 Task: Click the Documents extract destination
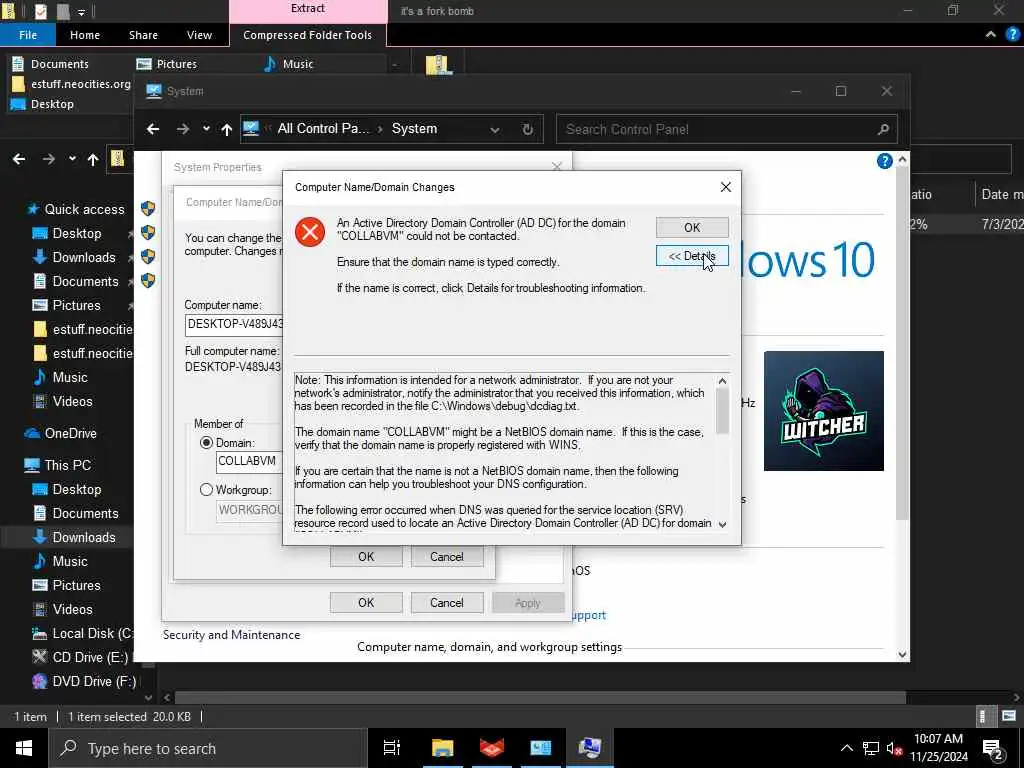point(50,64)
